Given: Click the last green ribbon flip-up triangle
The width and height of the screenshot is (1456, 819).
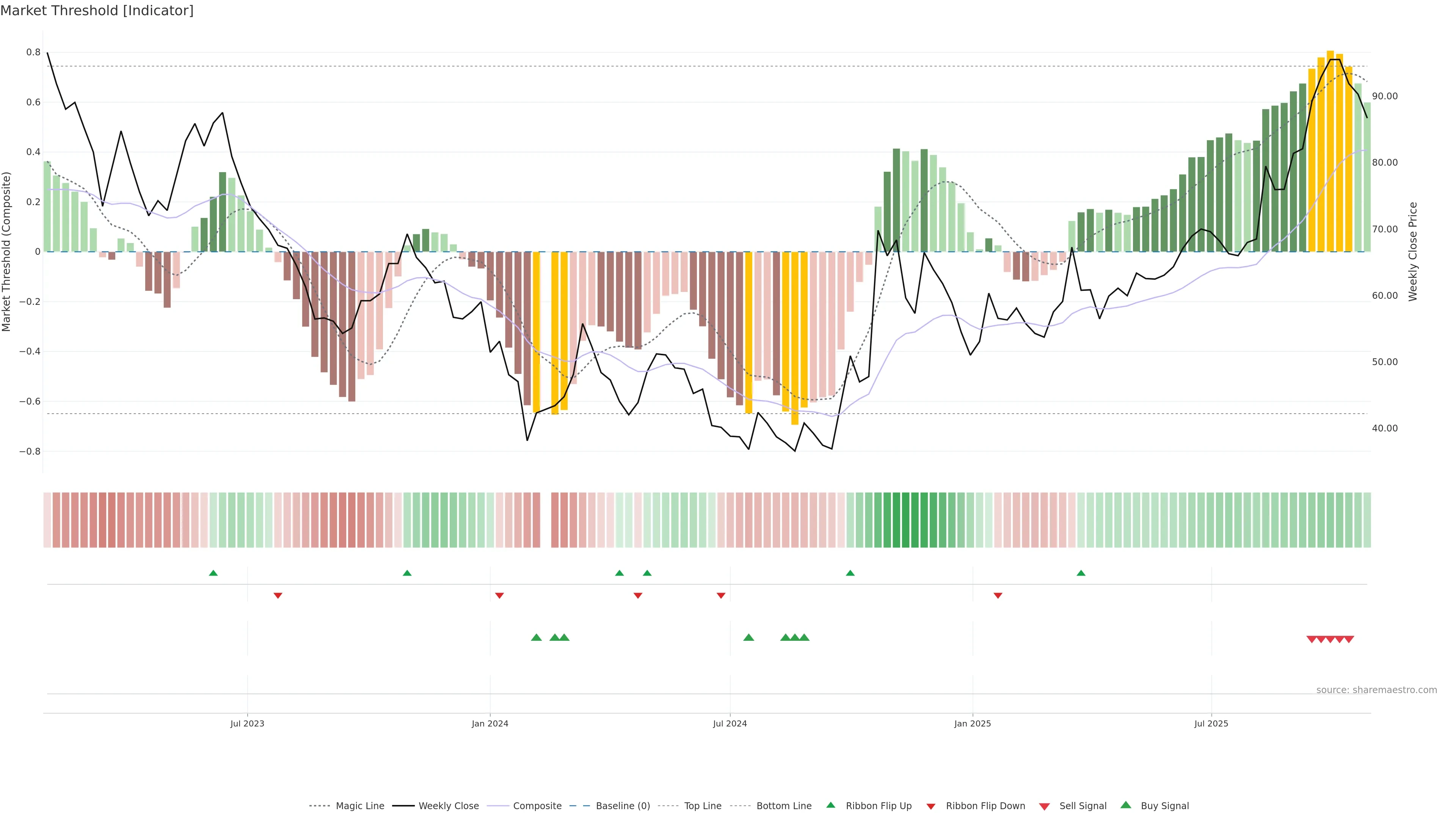Looking at the screenshot, I should (x=1081, y=573).
